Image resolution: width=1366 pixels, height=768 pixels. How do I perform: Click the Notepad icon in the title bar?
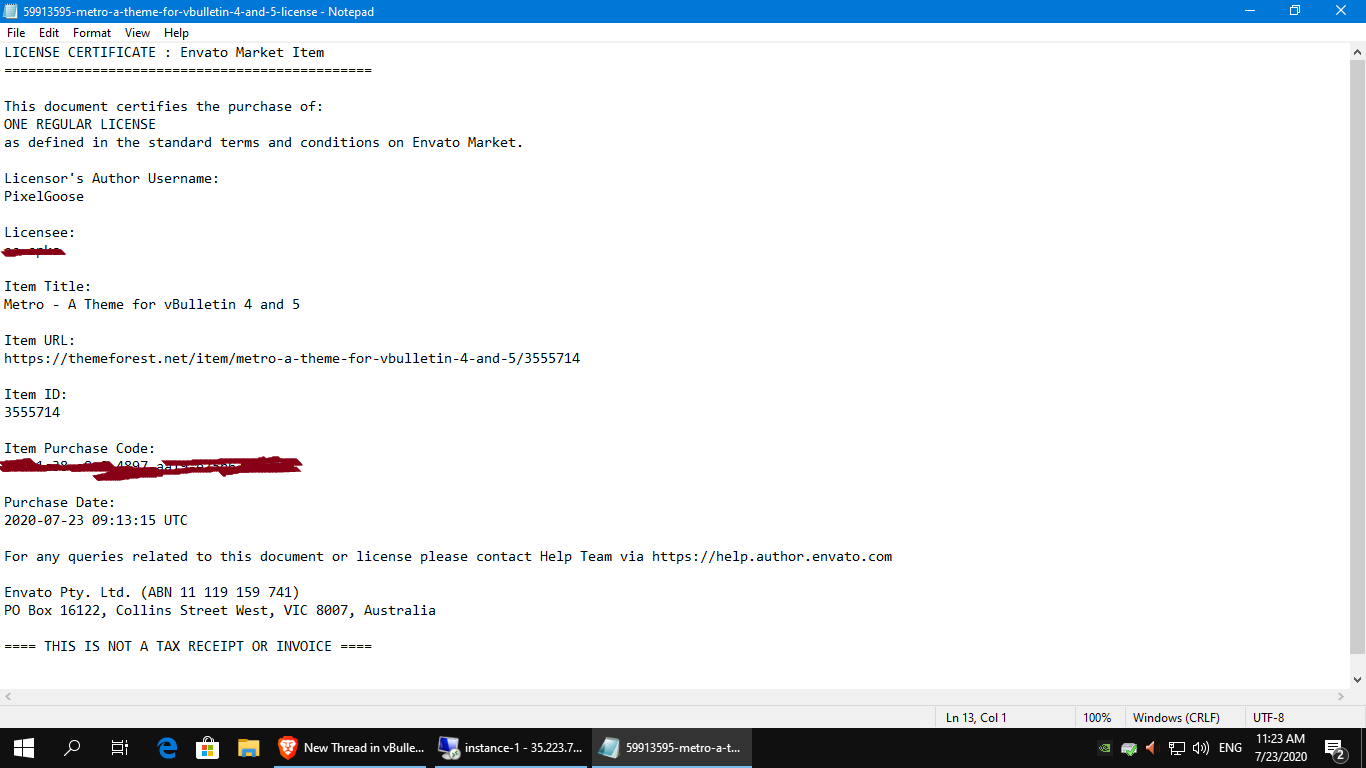11,11
